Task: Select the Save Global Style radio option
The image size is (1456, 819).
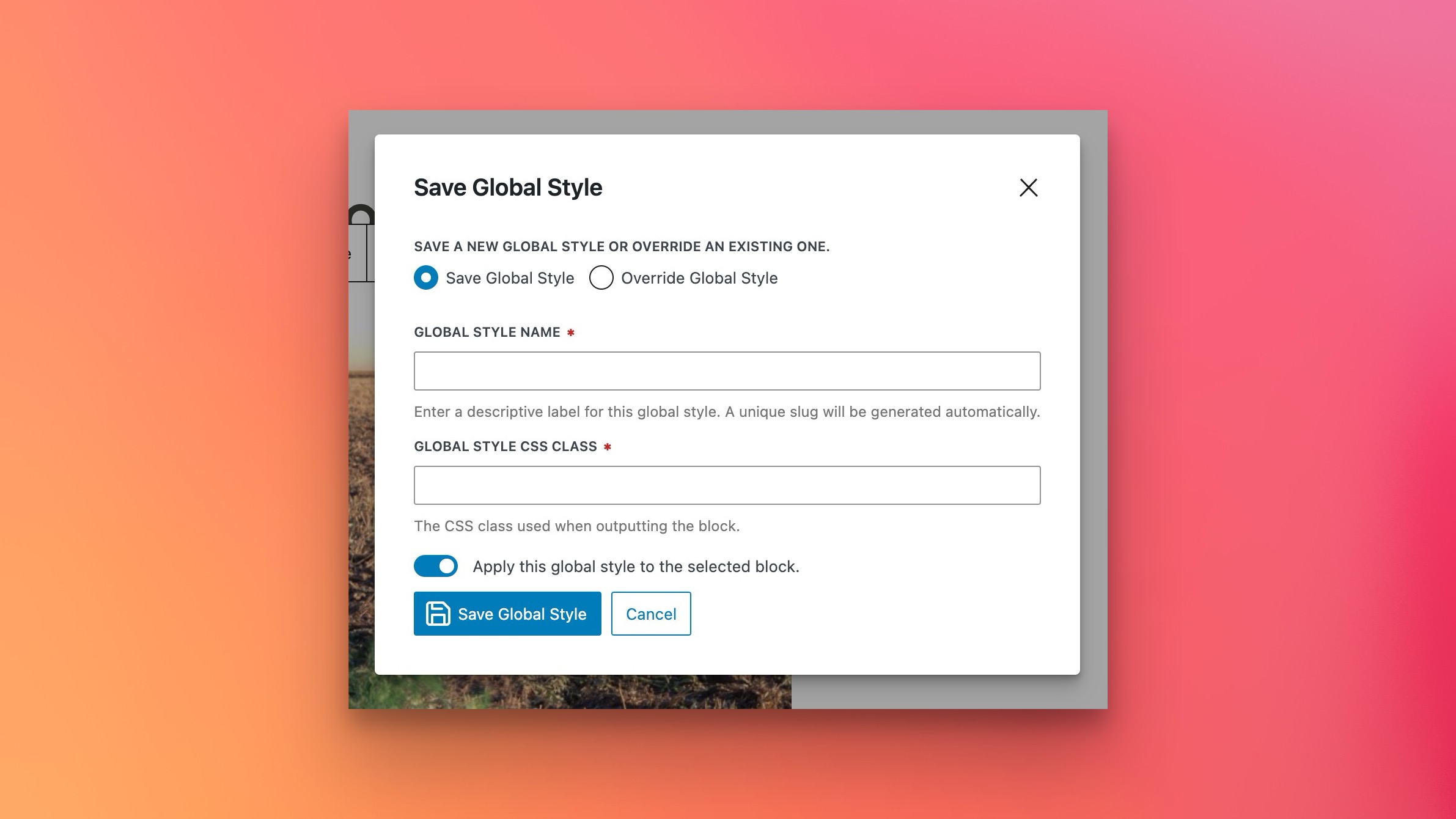Action: (426, 277)
